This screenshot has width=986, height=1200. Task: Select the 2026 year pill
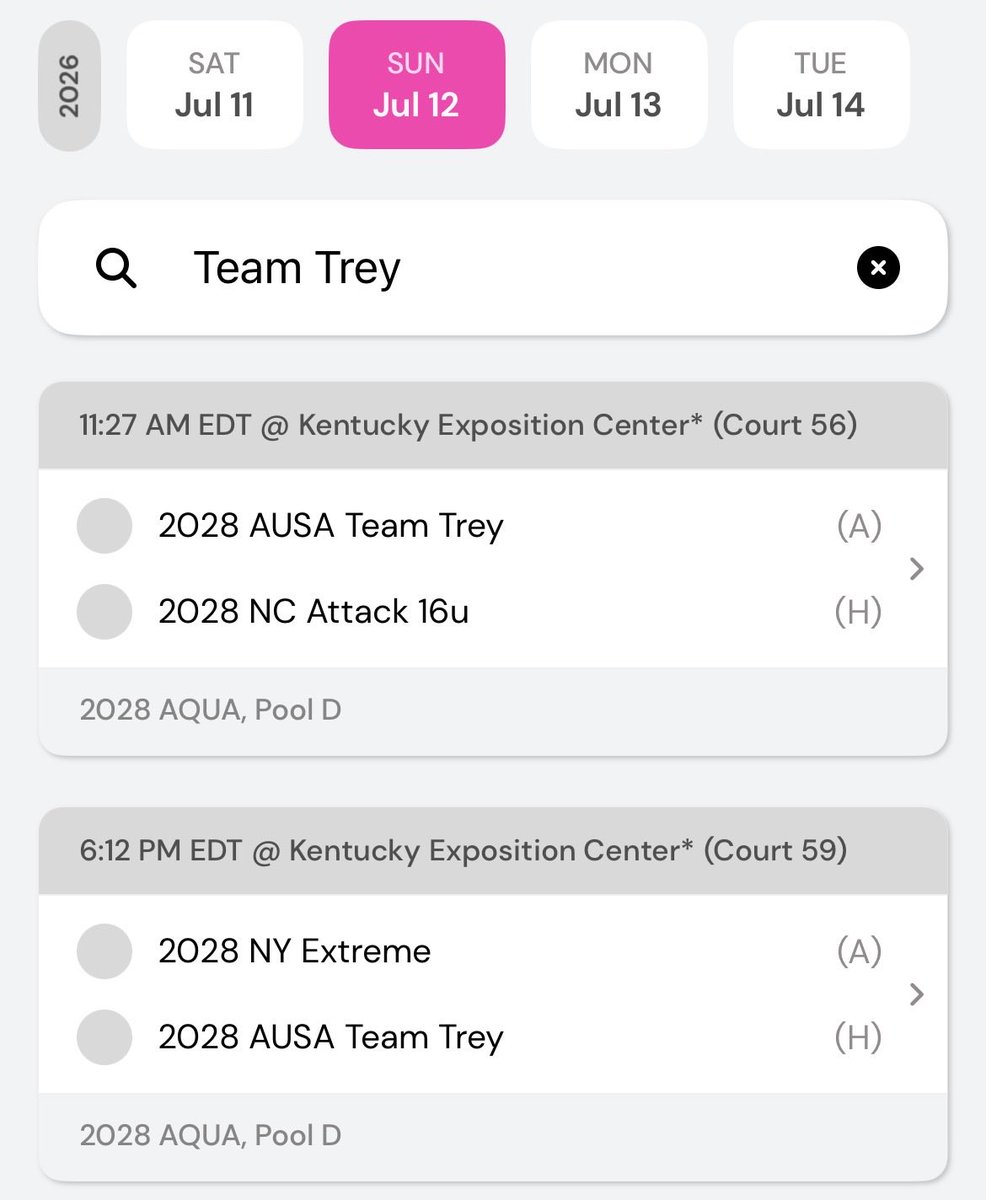click(69, 85)
